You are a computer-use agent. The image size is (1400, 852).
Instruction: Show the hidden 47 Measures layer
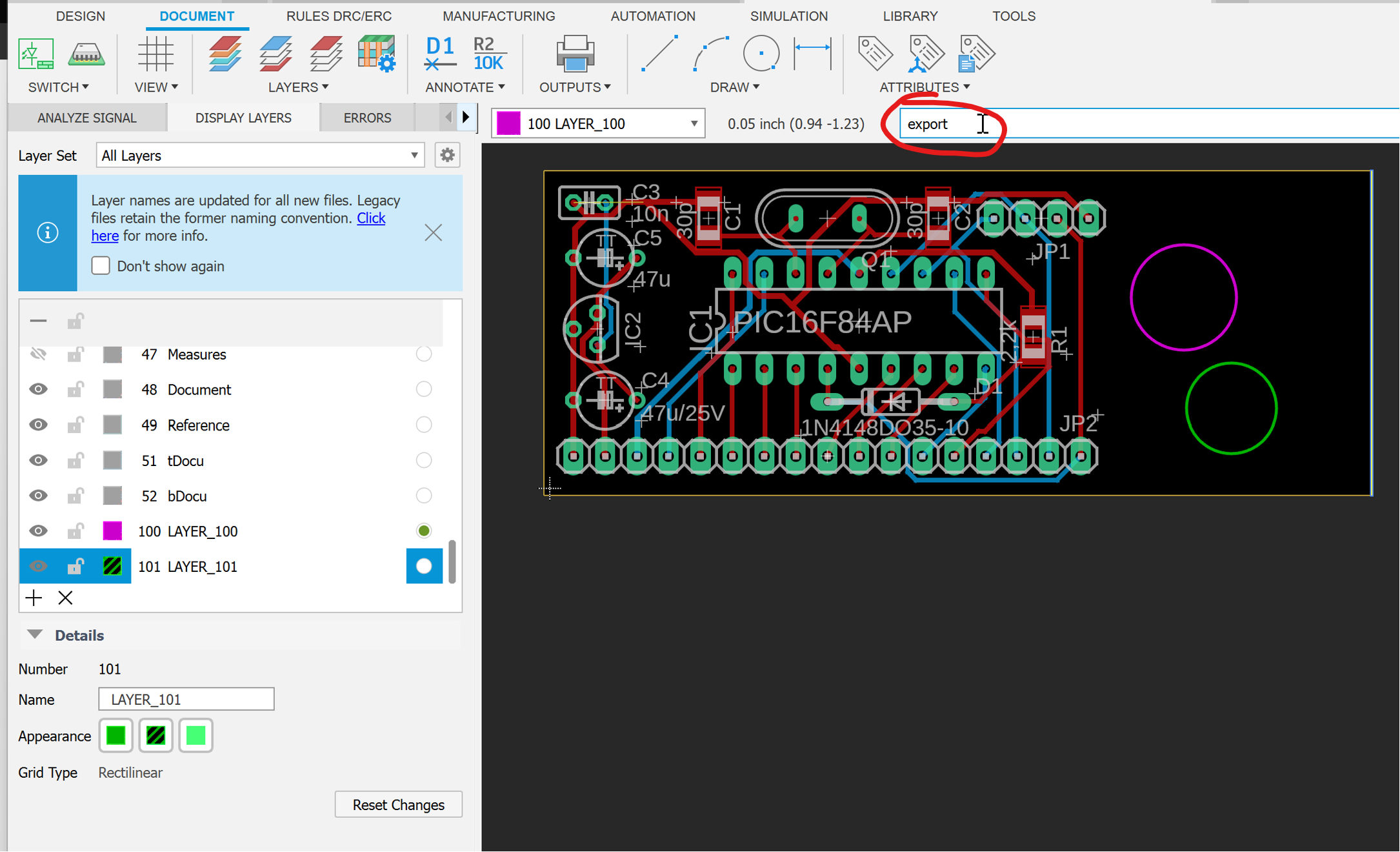point(38,354)
